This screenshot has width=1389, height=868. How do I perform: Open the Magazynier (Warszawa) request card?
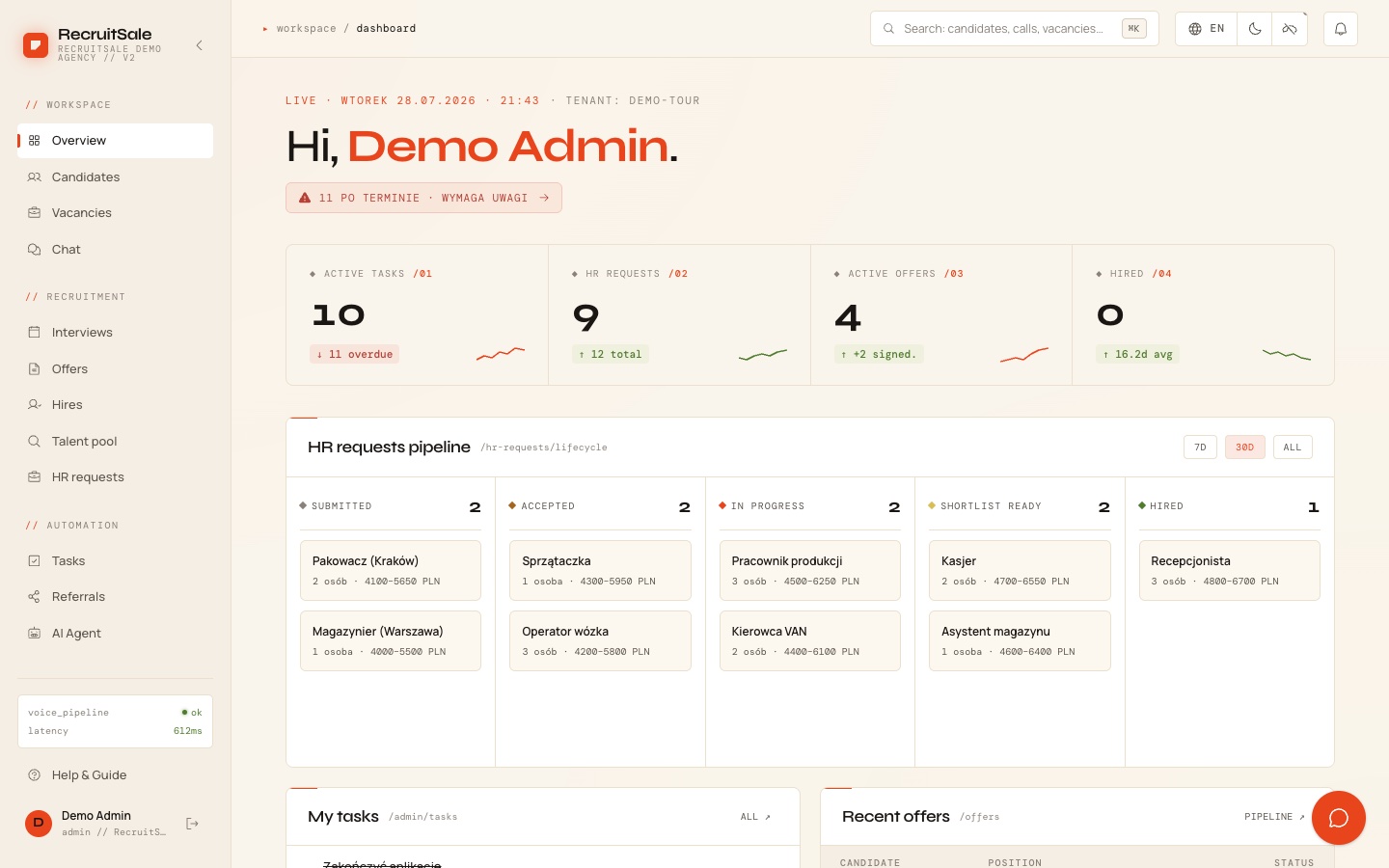point(391,640)
